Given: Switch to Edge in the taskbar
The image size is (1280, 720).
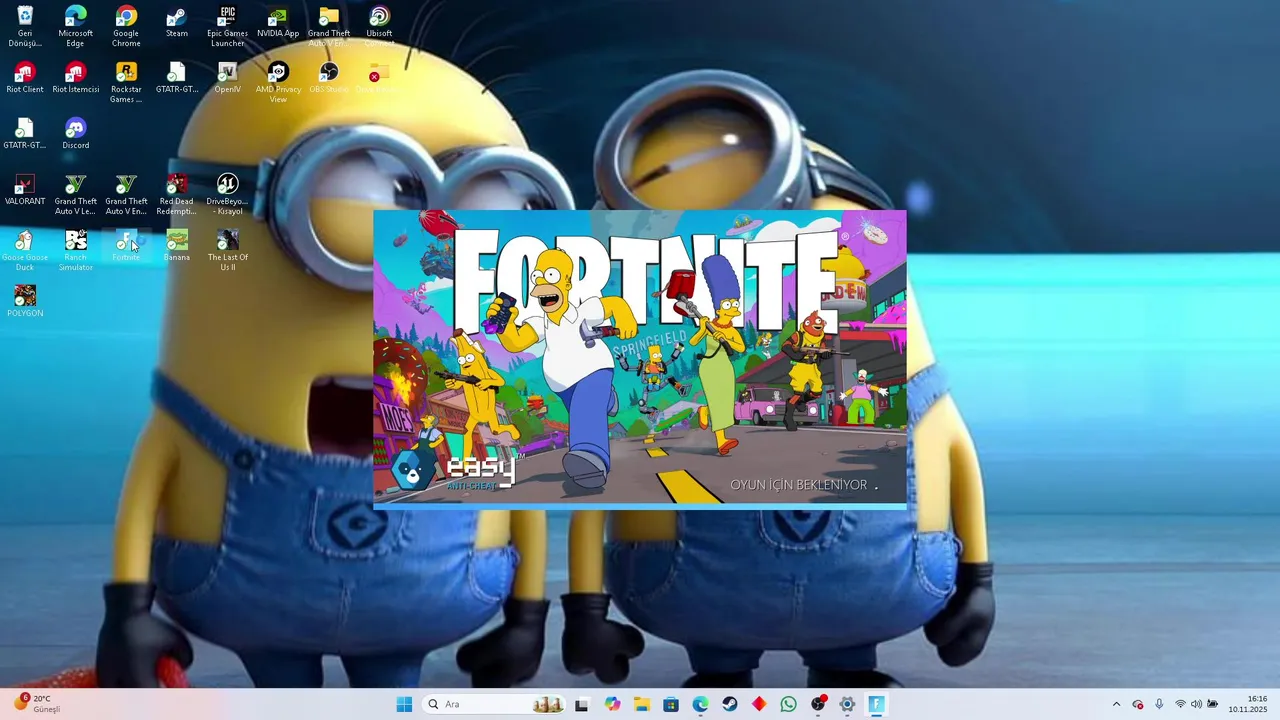Looking at the screenshot, I should (700, 704).
